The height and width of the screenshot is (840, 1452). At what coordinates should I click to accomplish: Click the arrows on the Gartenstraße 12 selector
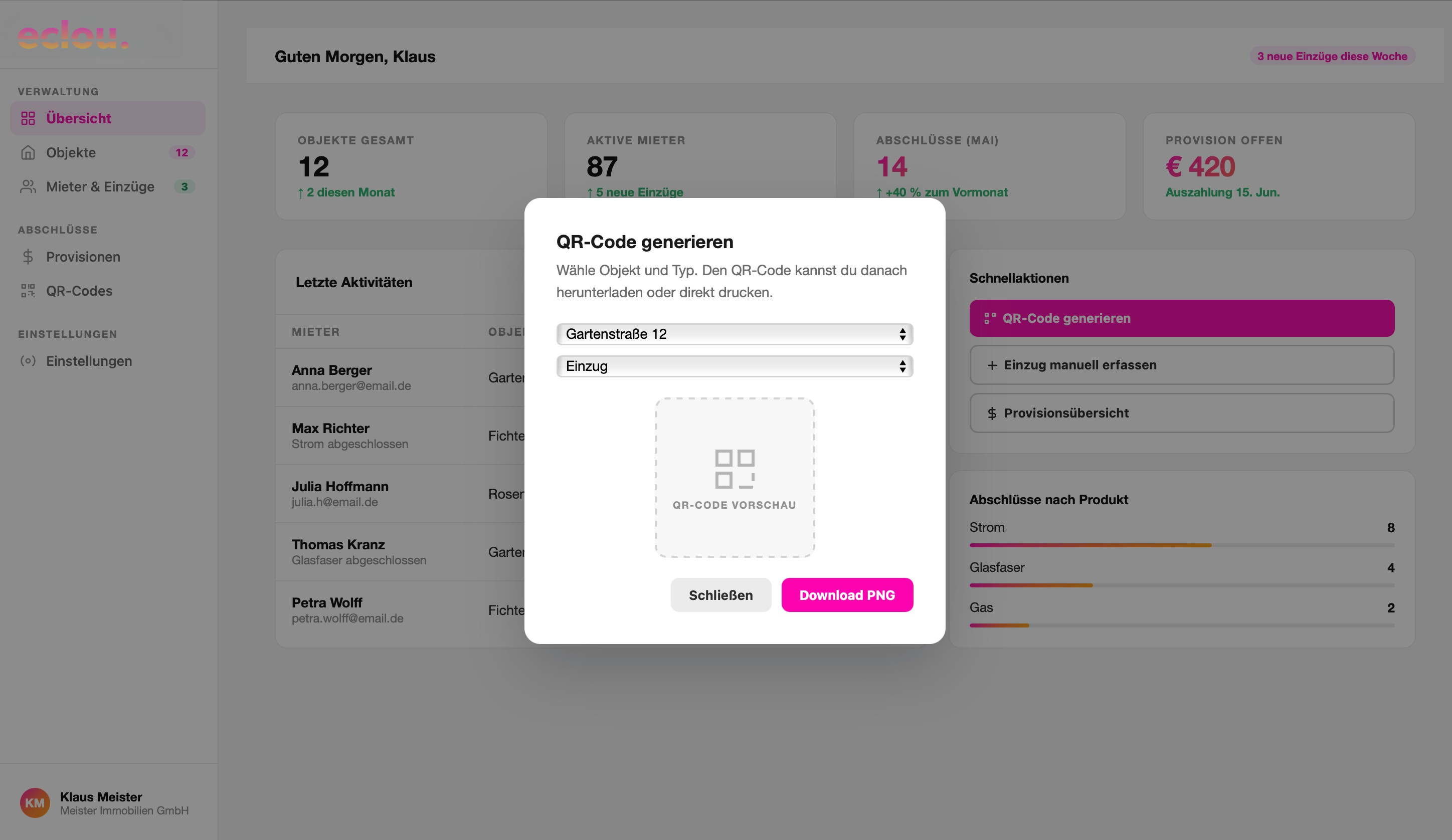coord(902,334)
